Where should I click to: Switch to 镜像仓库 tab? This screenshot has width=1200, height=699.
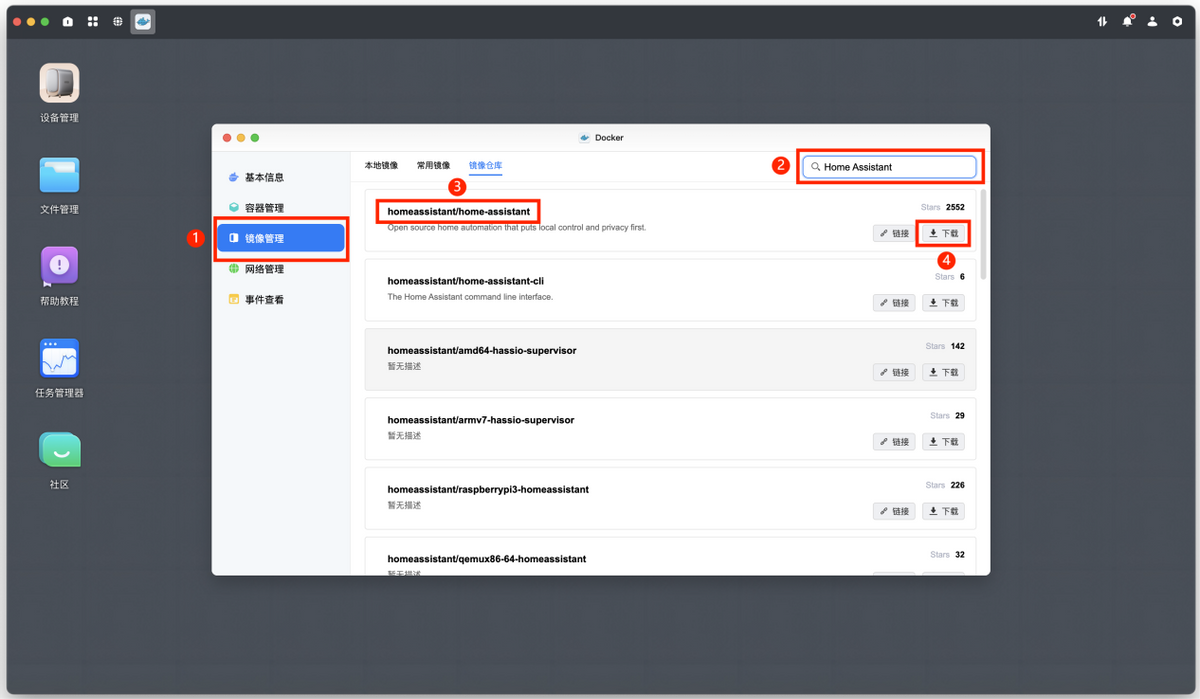click(x=485, y=165)
